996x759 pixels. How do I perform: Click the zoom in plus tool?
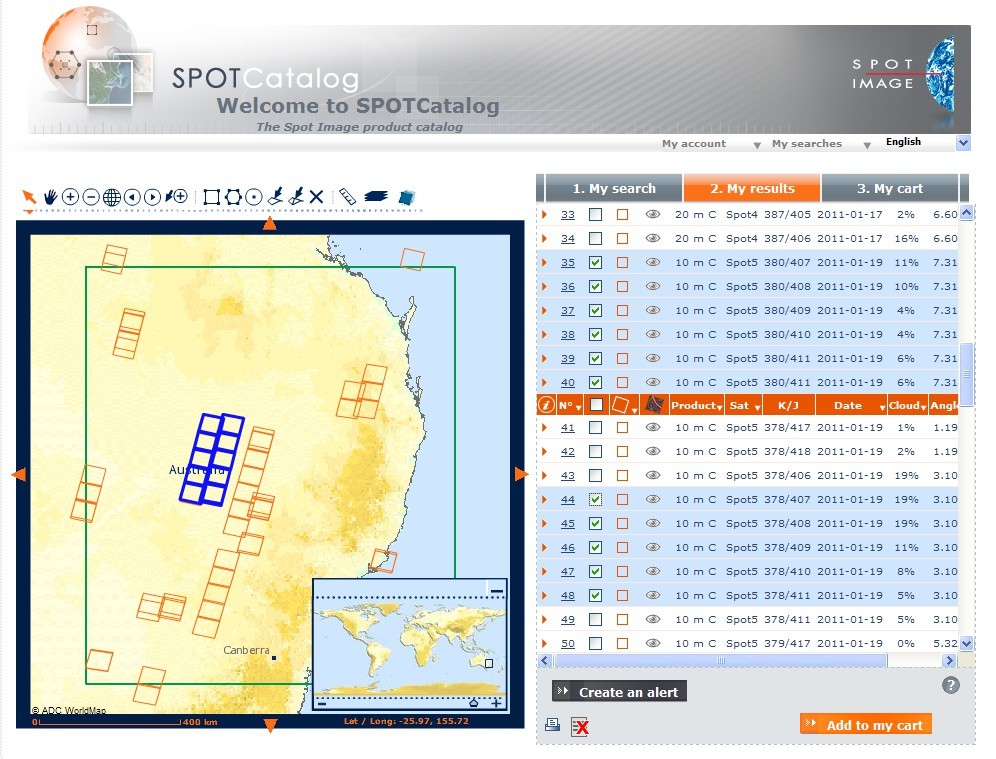pos(70,197)
